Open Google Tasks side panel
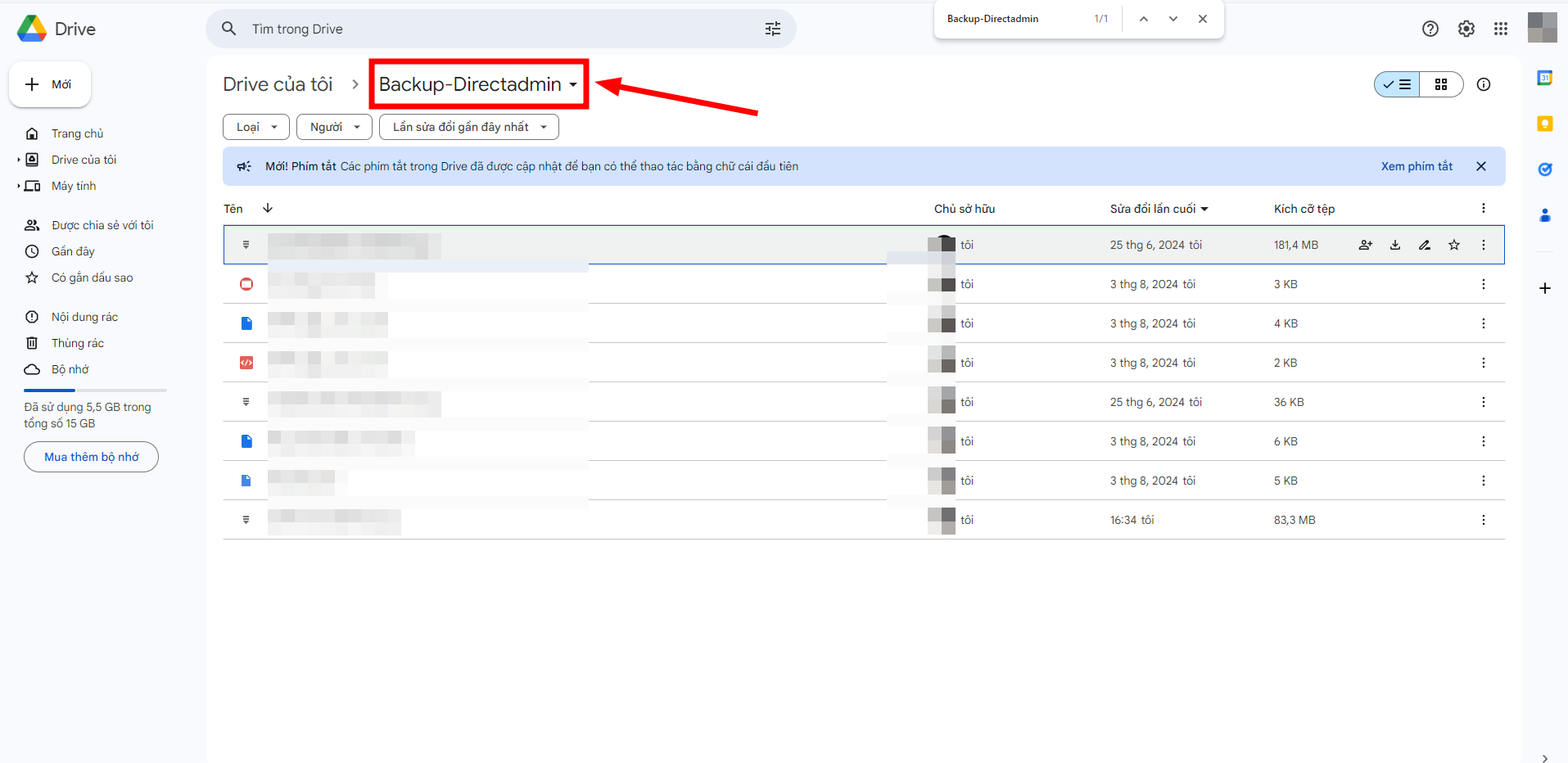The image size is (1568, 763). click(x=1545, y=169)
